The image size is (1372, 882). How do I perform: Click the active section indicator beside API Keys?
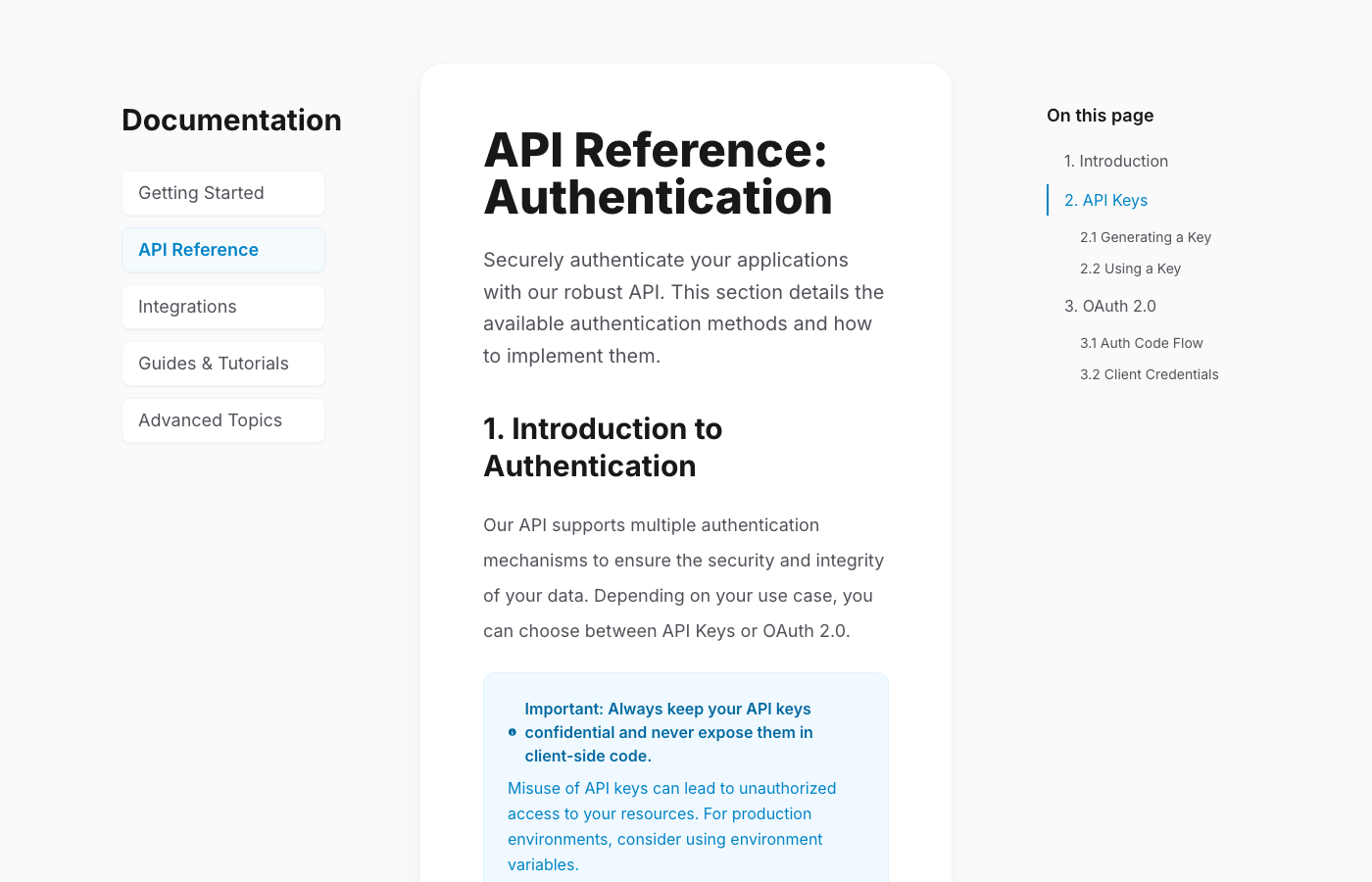pos(1048,200)
